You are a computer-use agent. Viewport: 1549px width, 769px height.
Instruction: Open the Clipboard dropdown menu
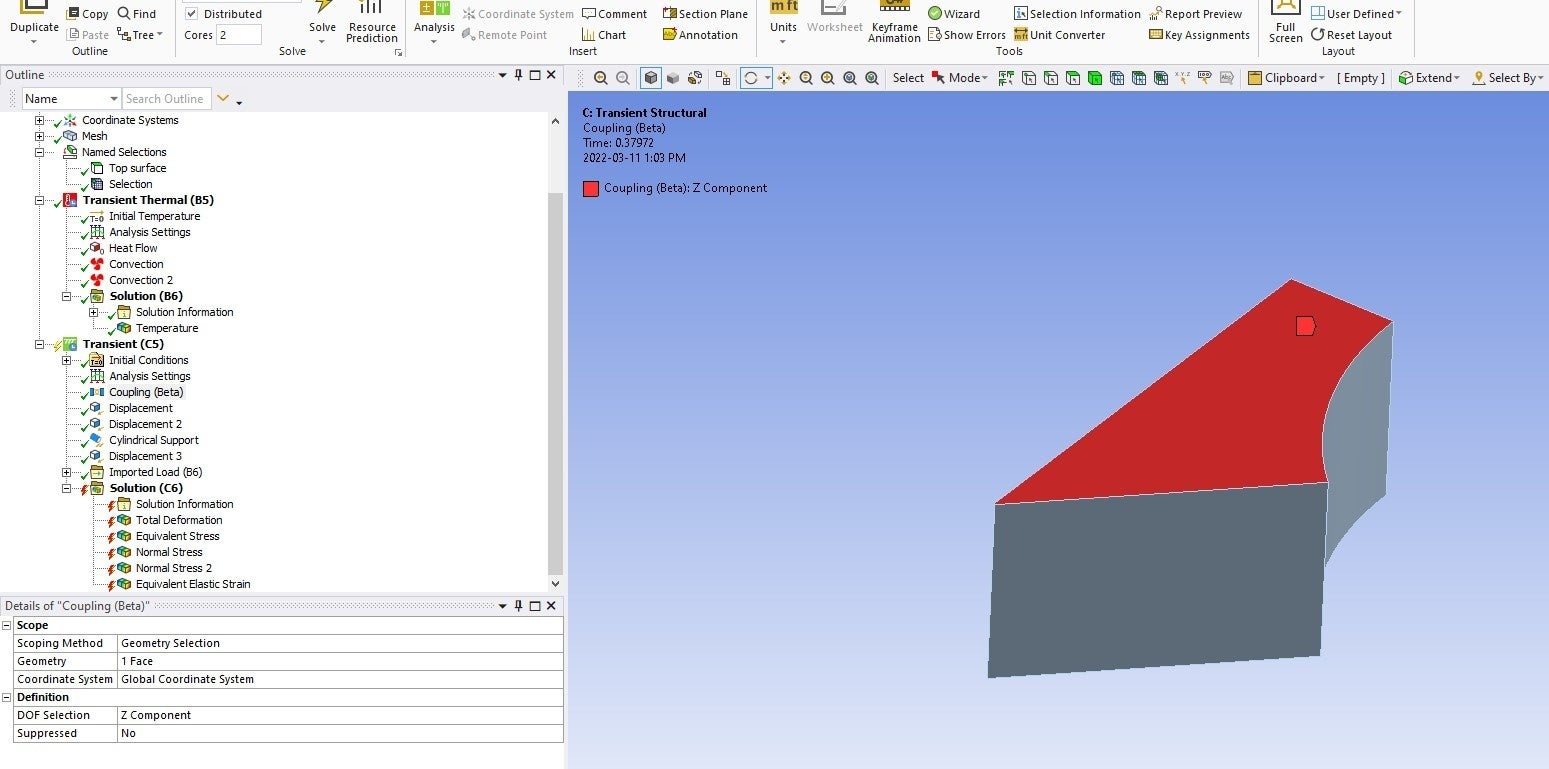[x=1286, y=78]
